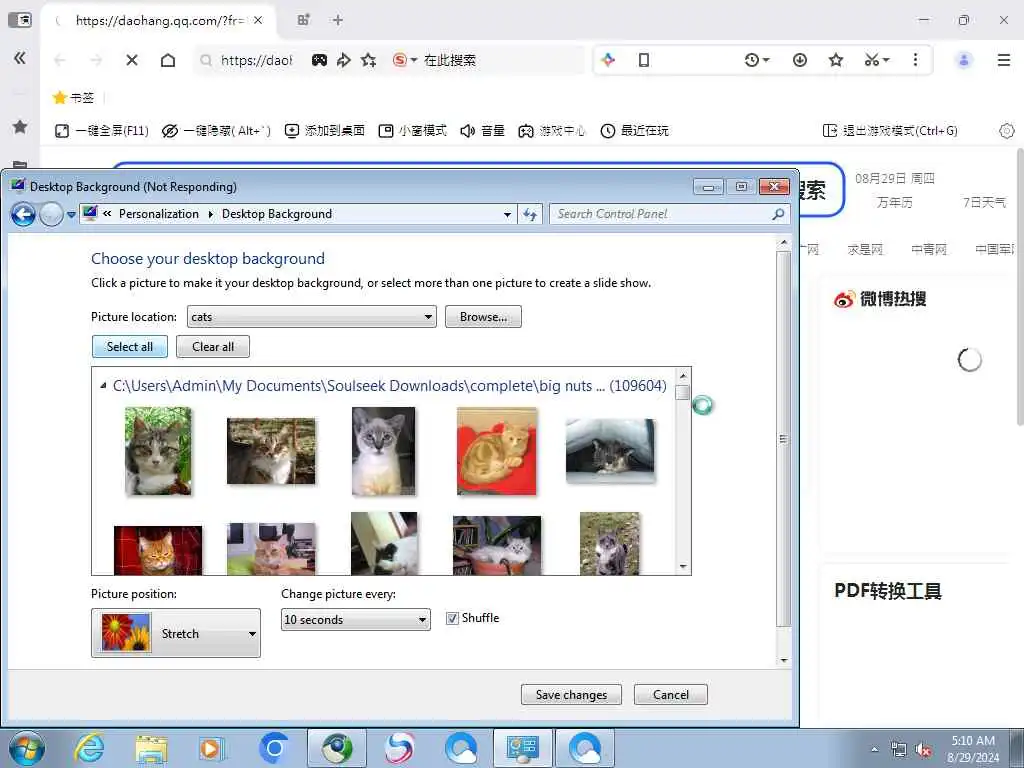Viewport: 1024px width, 768px height.
Task: Click 音量 volume toolbar item
Action: [x=483, y=131]
